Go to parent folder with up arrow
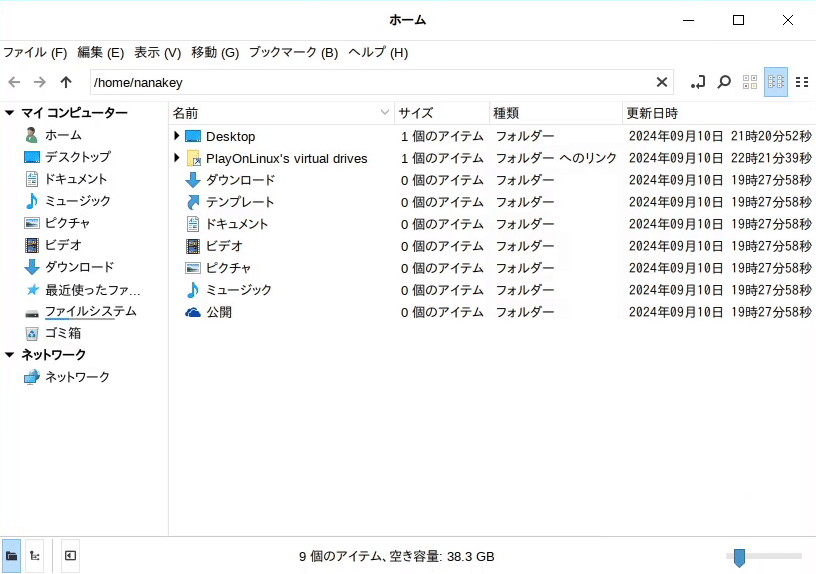The width and height of the screenshot is (816, 574). pyautogui.click(x=66, y=82)
